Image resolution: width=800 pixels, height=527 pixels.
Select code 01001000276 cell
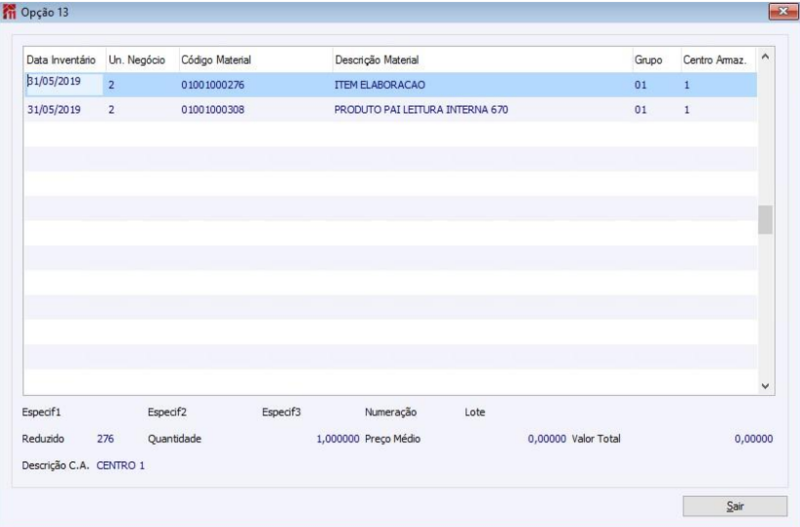click(x=213, y=85)
